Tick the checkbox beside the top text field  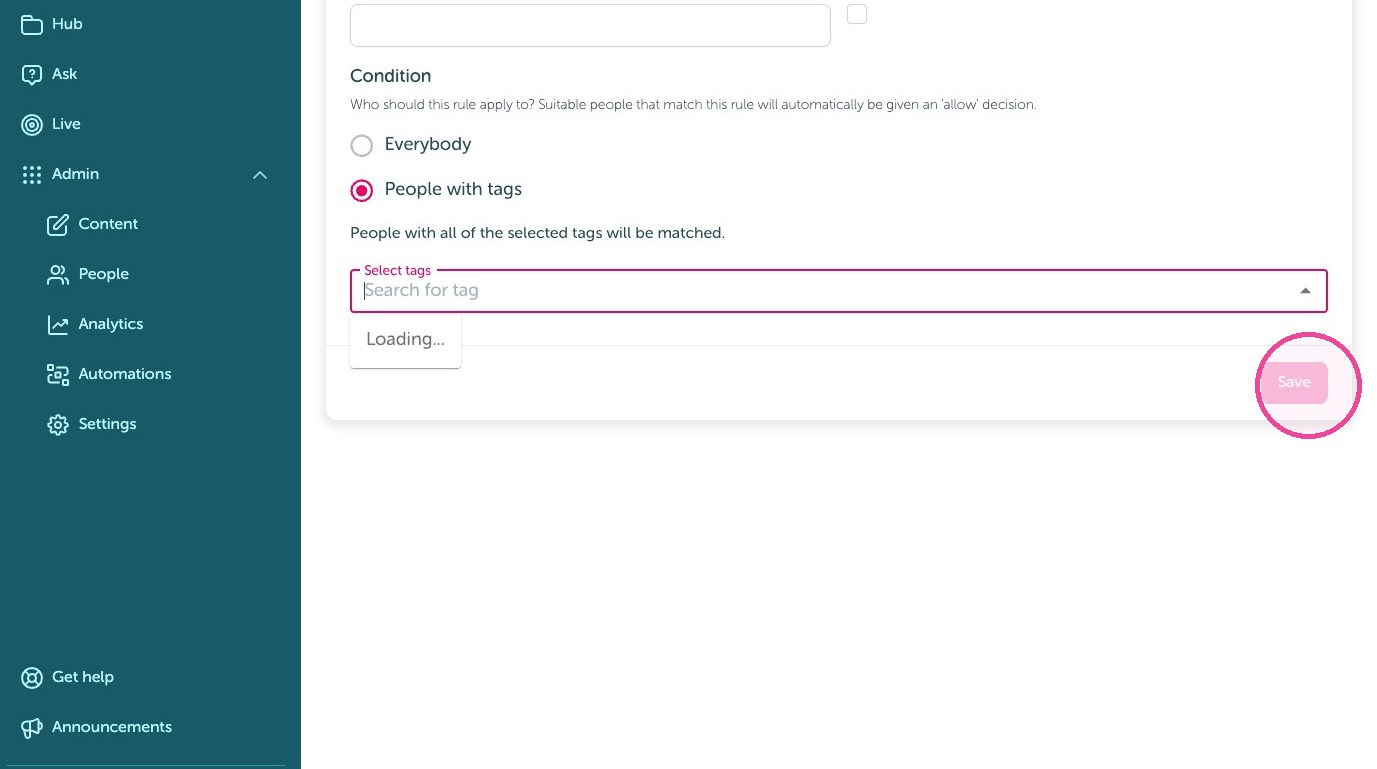pos(857,14)
